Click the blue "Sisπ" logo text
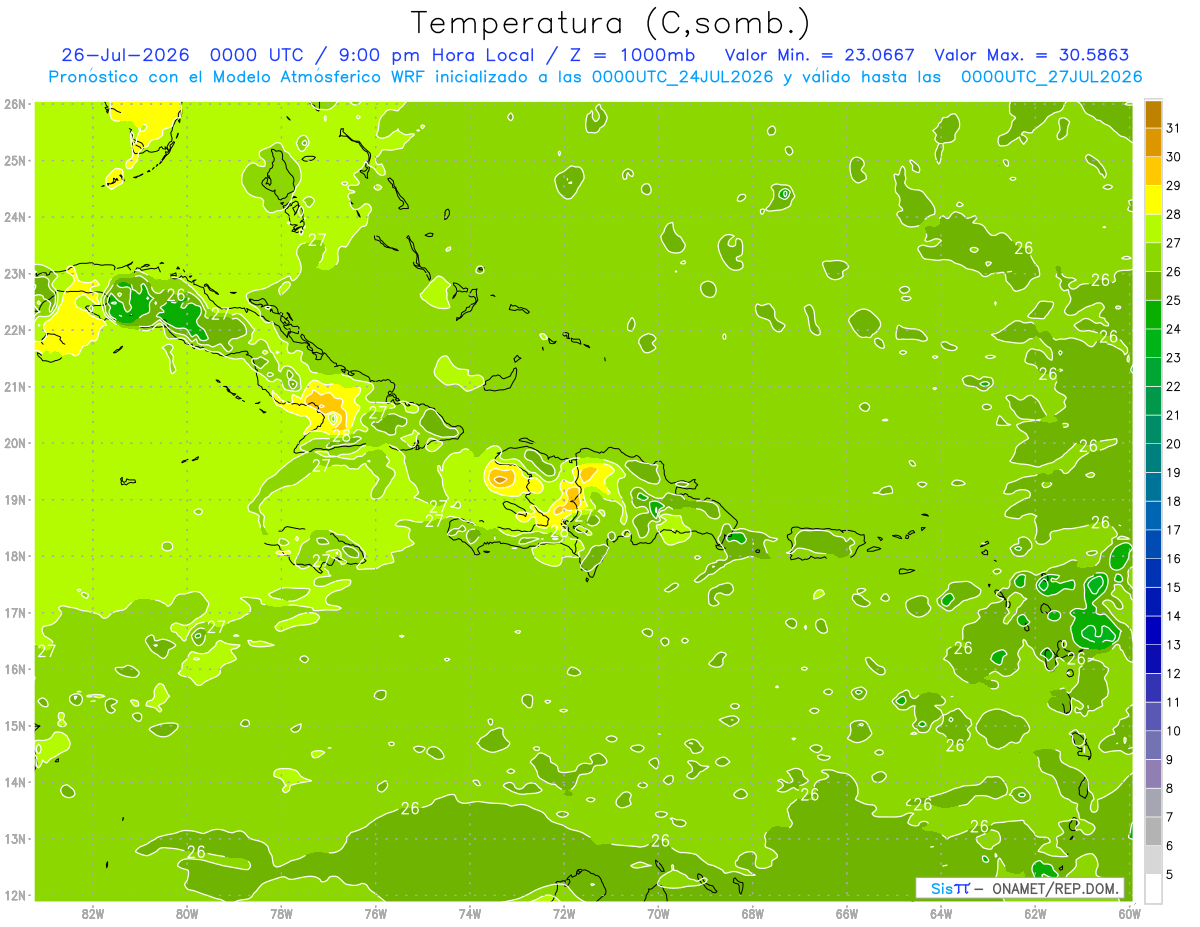Screen dimensions: 1200x927 pos(950,888)
